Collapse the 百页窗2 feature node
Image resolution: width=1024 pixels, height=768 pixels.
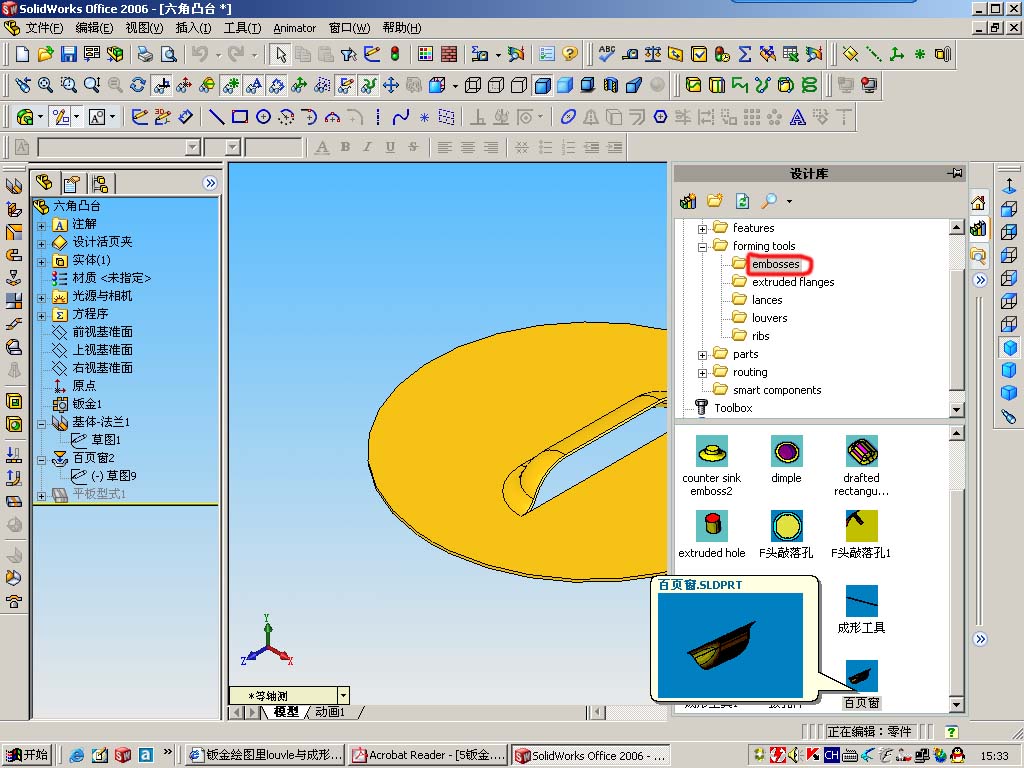pyautogui.click(x=41, y=460)
